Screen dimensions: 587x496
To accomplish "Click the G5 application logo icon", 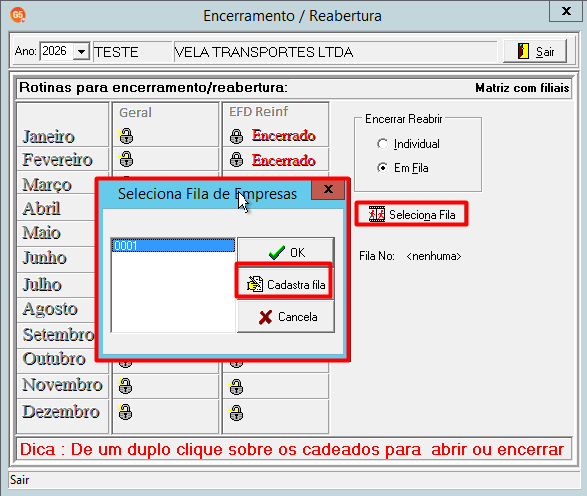I will tap(18, 15).
